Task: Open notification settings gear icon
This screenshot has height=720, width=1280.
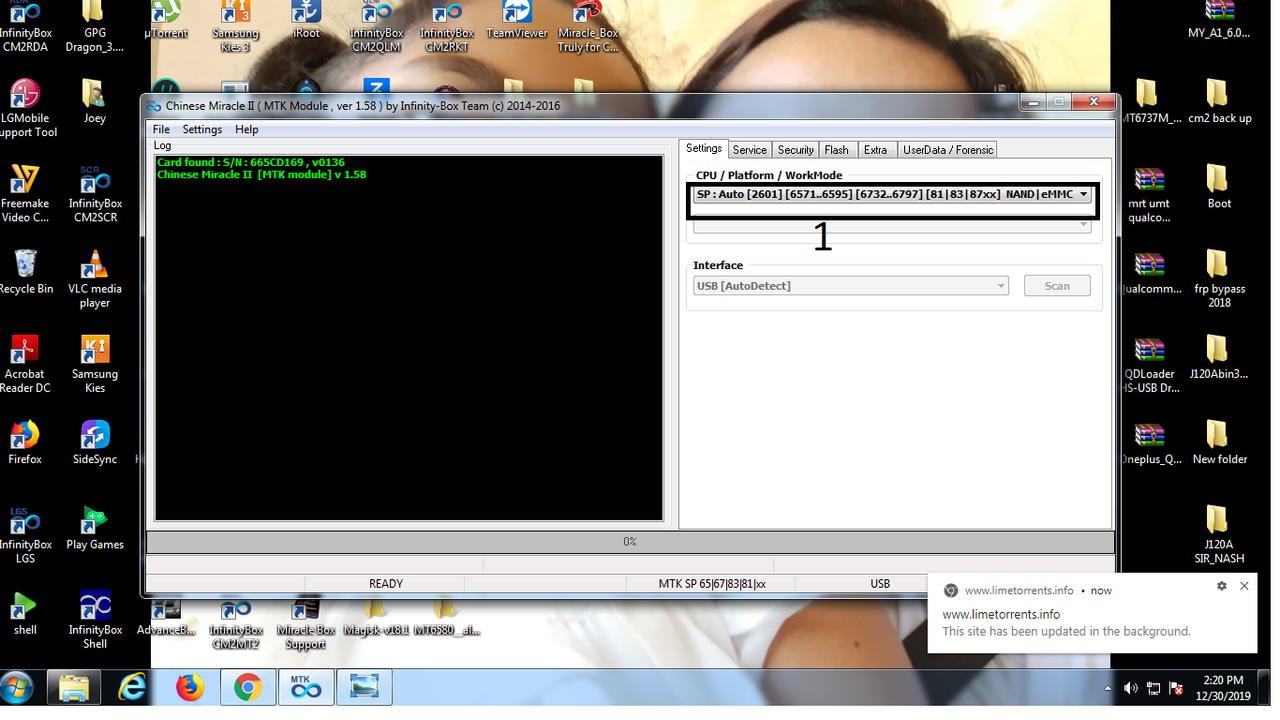Action: pos(1221,586)
